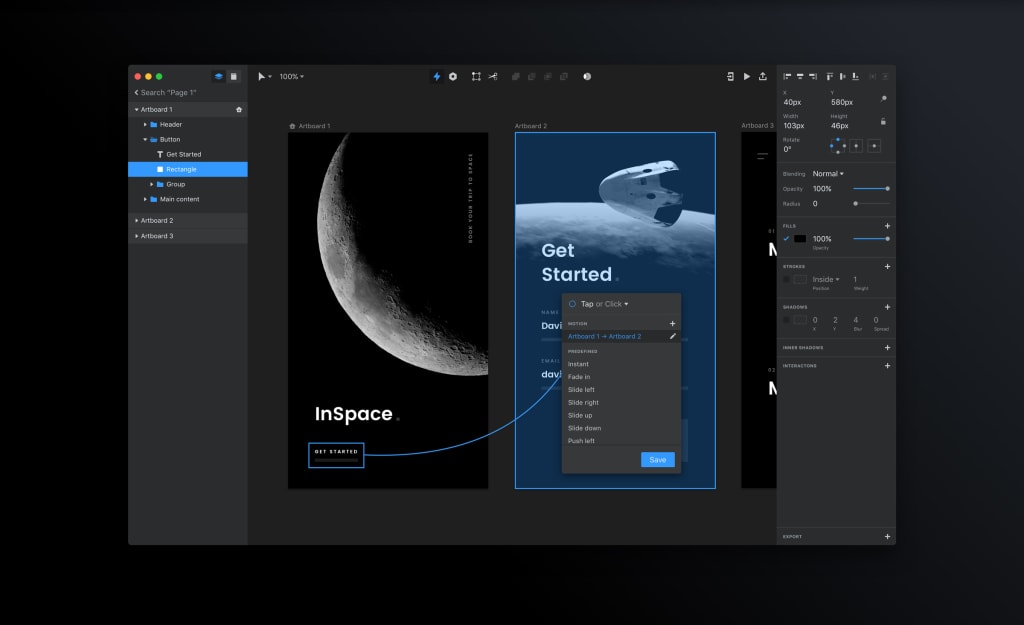Image resolution: width=1024 pixels, height=625 pixels.
Task: Click the transform/frame tool icon
Action: 474,76
